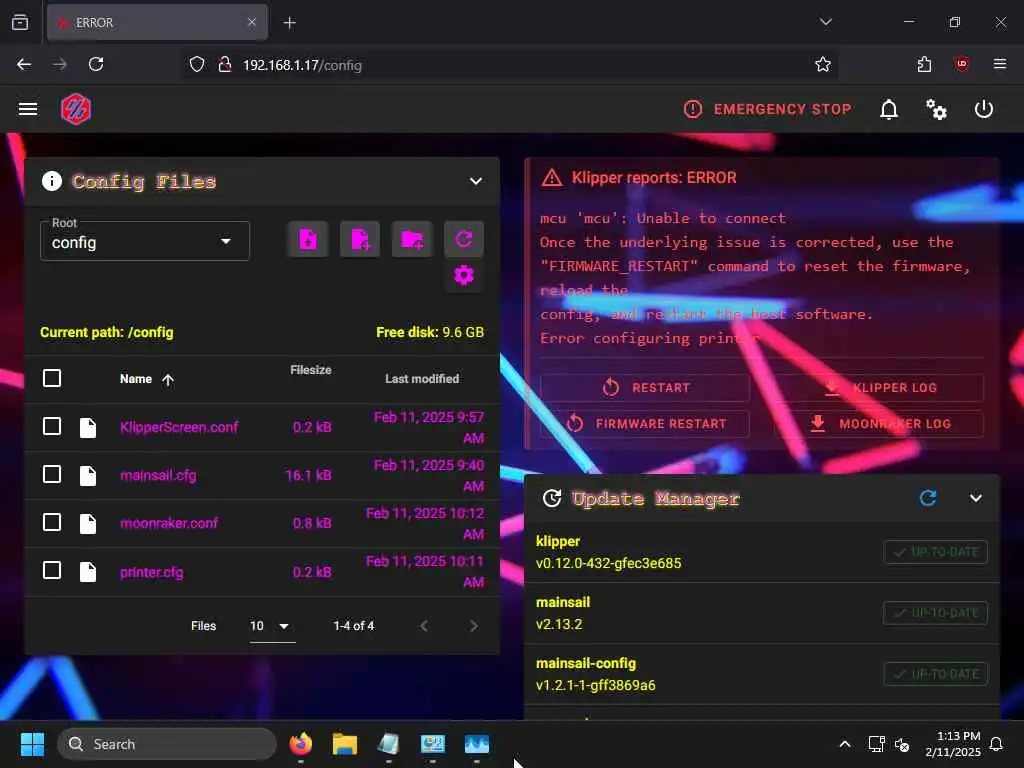Image resolution: width=1024 pixels, height=768 pixels.
Task: Click the Windows taskbar Search box
Action: [167, 744]
